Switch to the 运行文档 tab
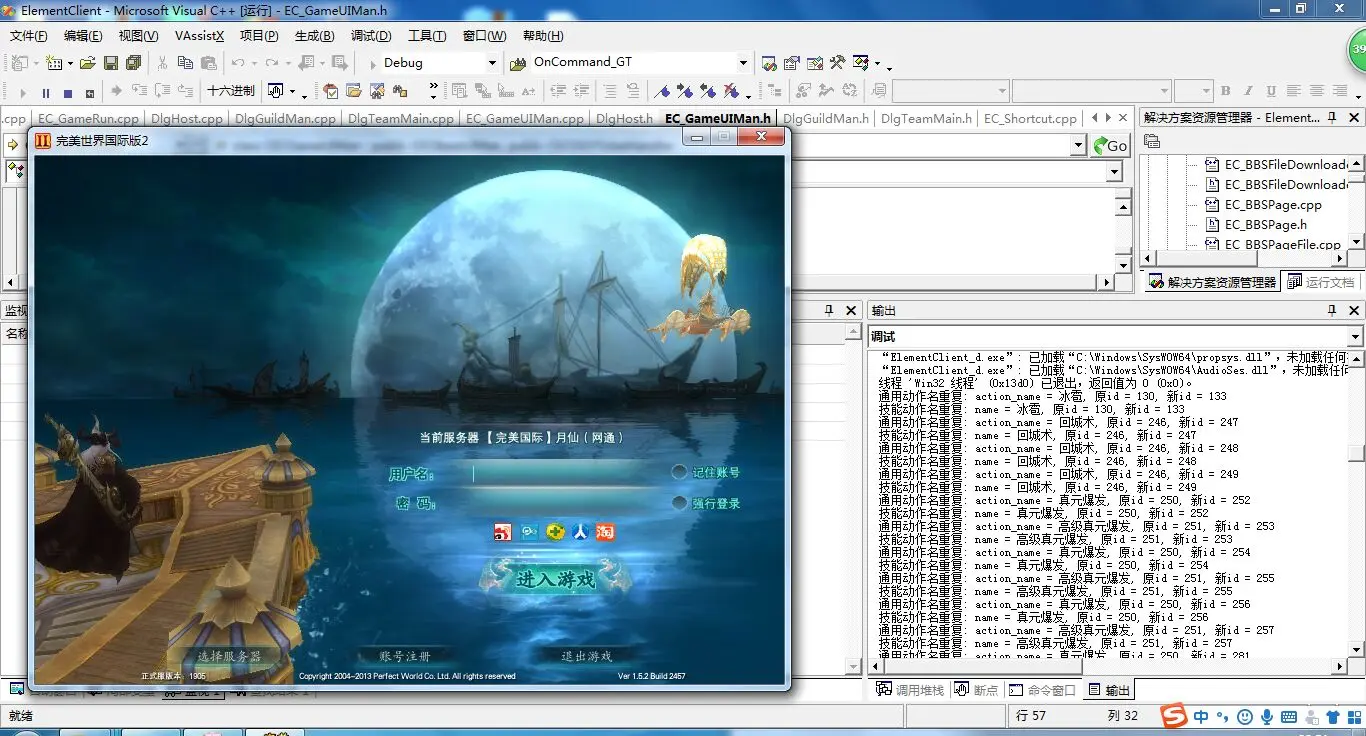Image resolution: width=1366 pixels, height=736 pixels. 1320,282
